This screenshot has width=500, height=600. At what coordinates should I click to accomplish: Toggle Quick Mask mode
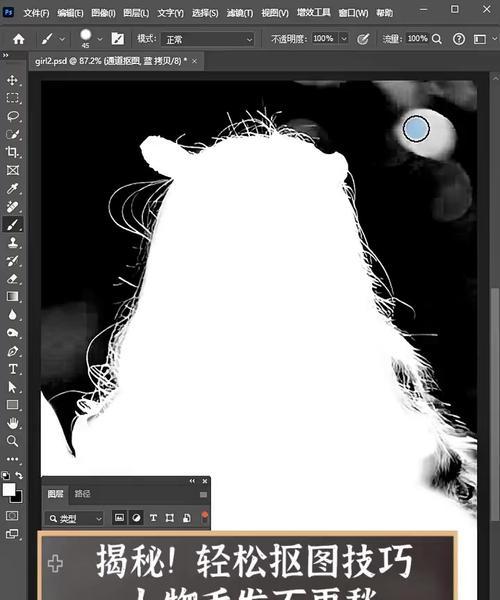[12, 515]
